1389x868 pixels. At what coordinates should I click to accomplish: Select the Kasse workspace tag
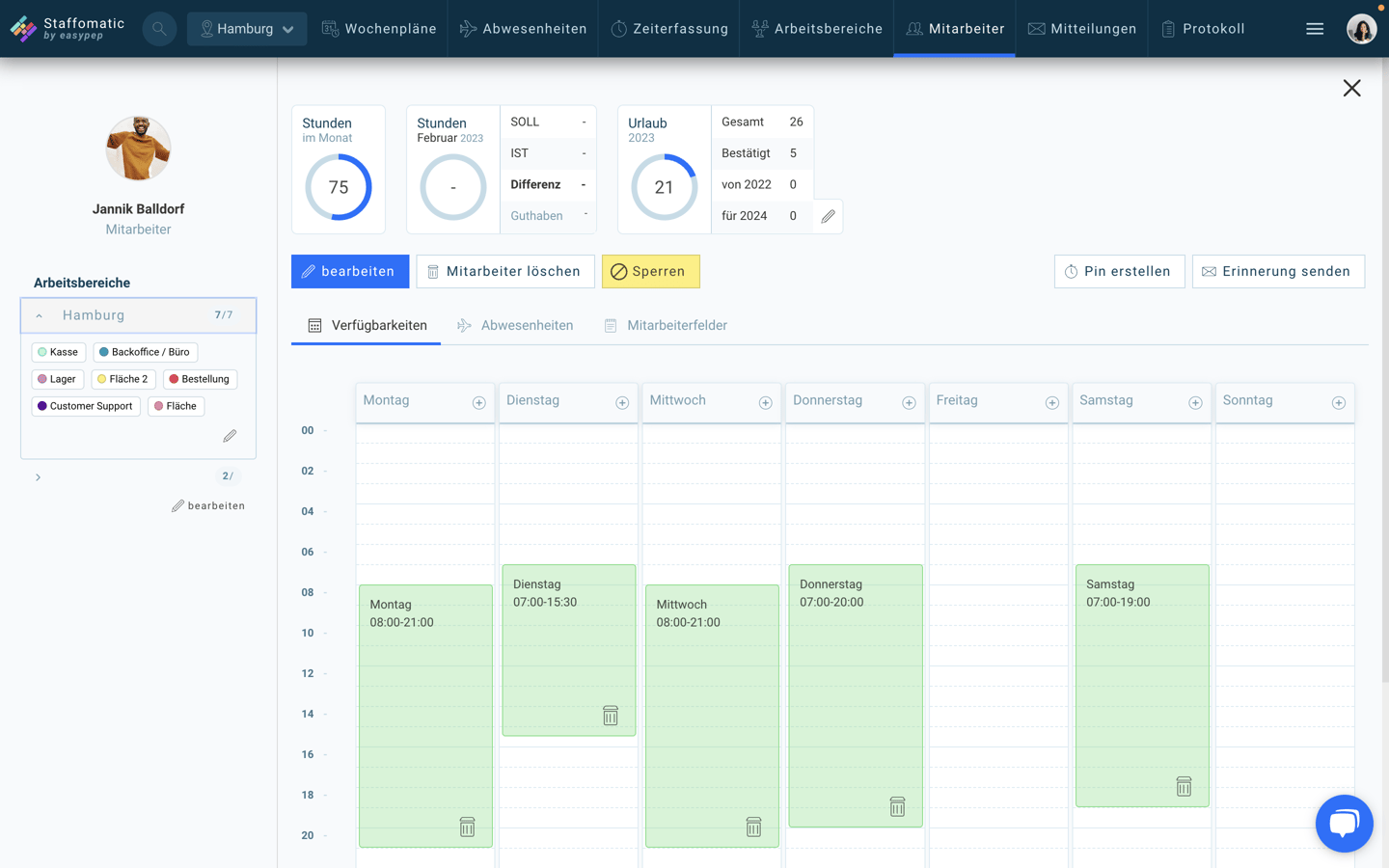coord(58,352)
